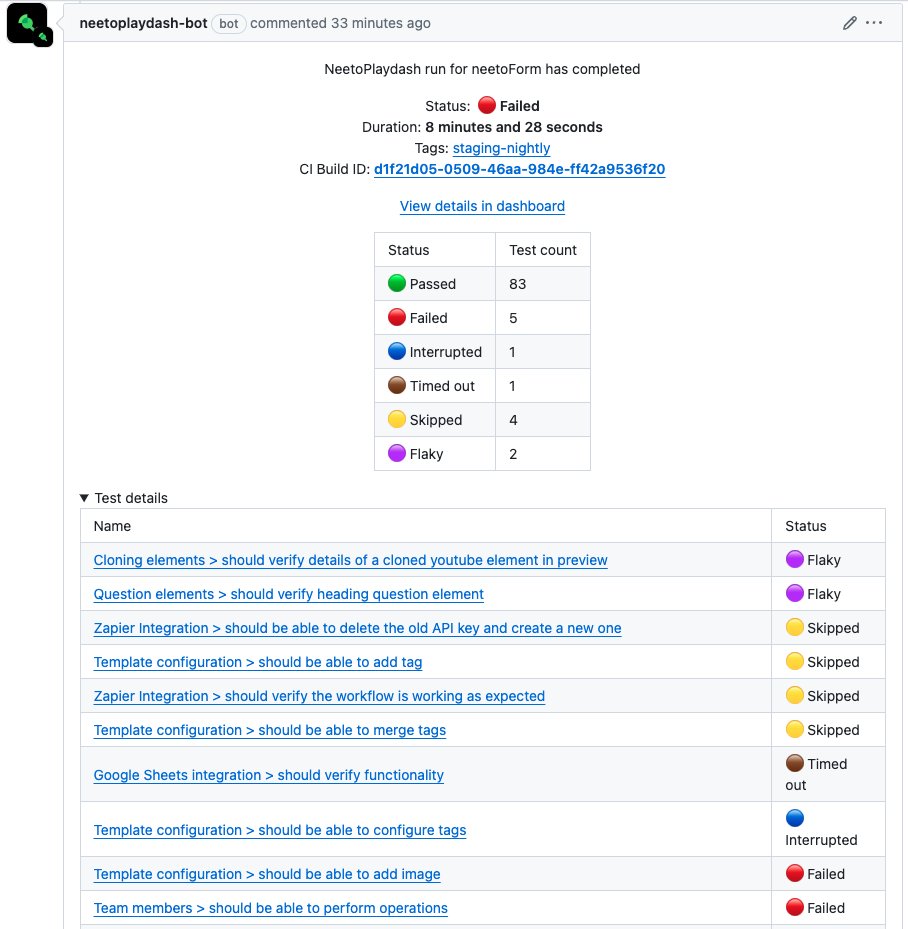Click the Flaky count value 2
The width and height of the screenshot is (908, 929).
pos(513,454)
